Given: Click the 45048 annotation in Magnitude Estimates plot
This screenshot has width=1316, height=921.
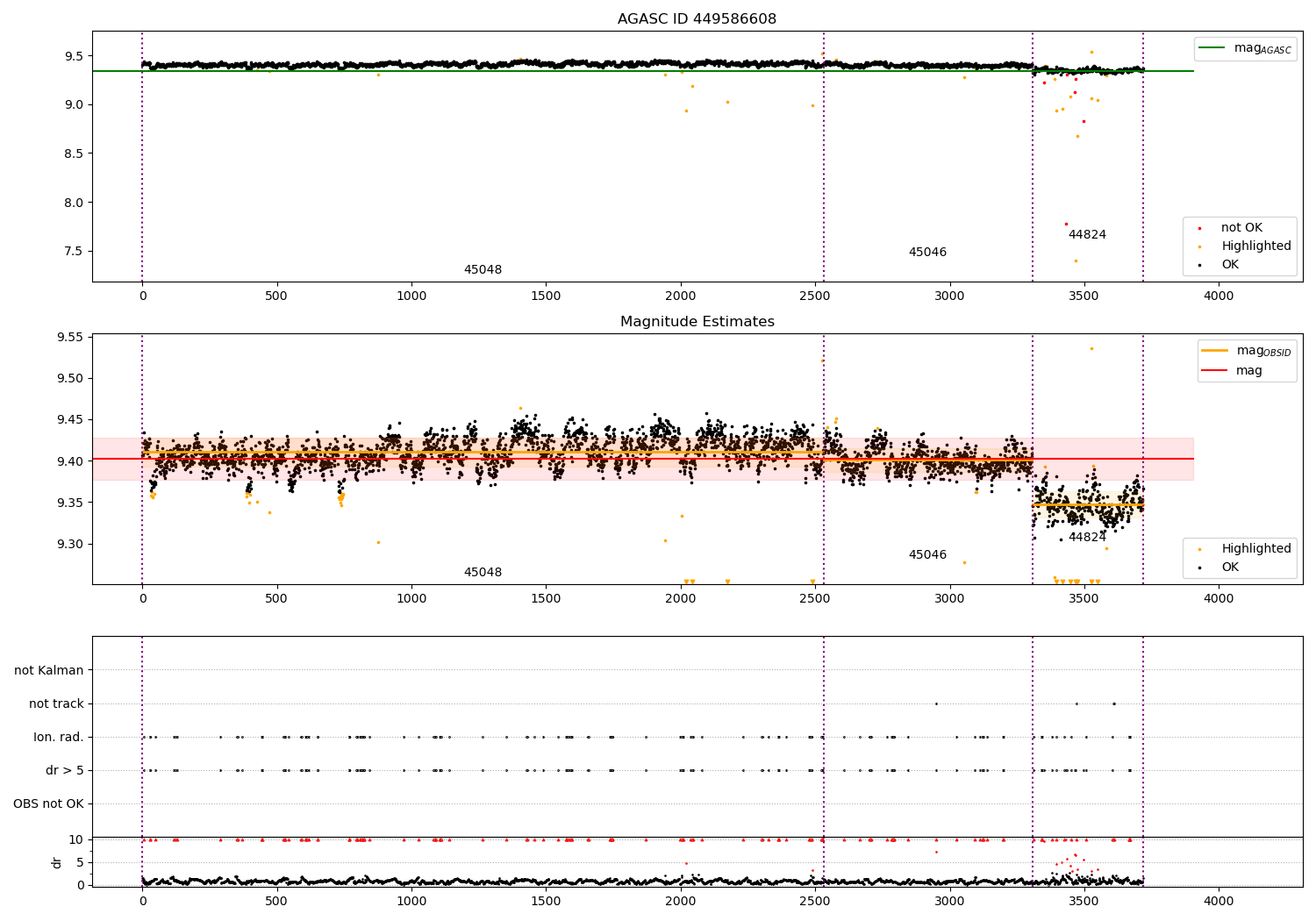Looking at the screenshot, I should [x=483, y=573].
